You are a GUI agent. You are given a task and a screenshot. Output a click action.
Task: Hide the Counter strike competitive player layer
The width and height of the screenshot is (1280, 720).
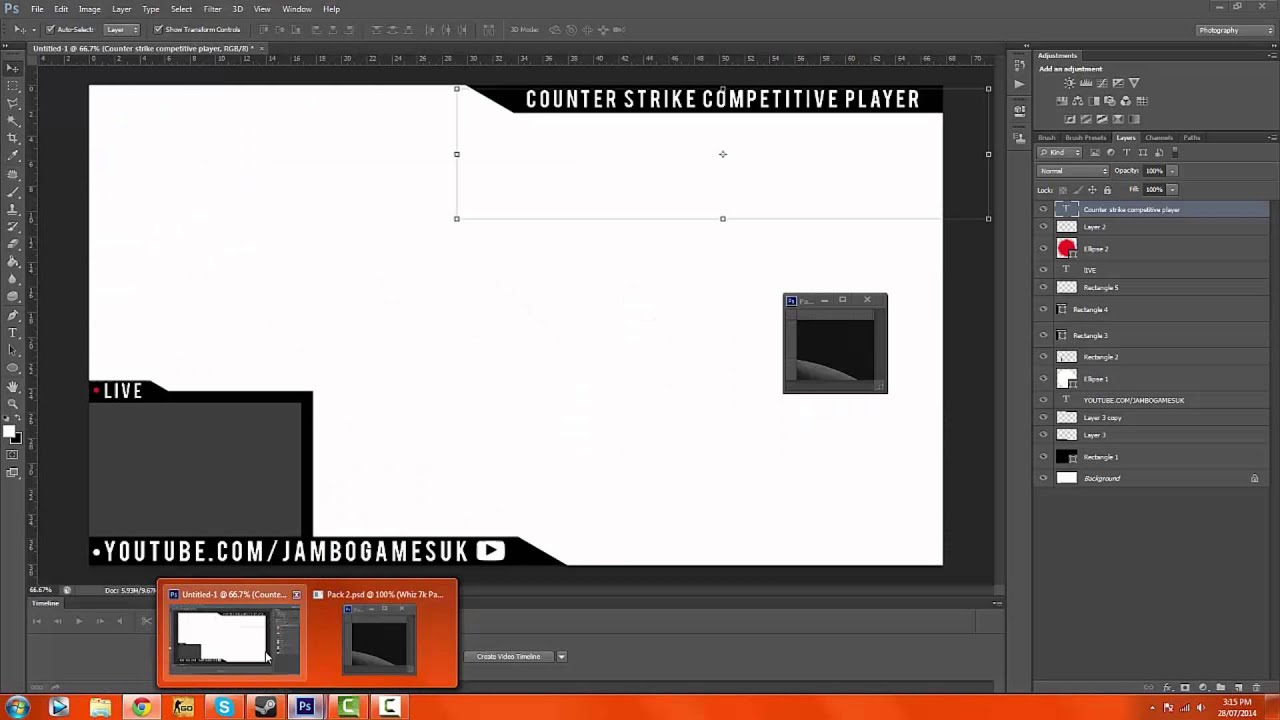tap(1043, 210)
